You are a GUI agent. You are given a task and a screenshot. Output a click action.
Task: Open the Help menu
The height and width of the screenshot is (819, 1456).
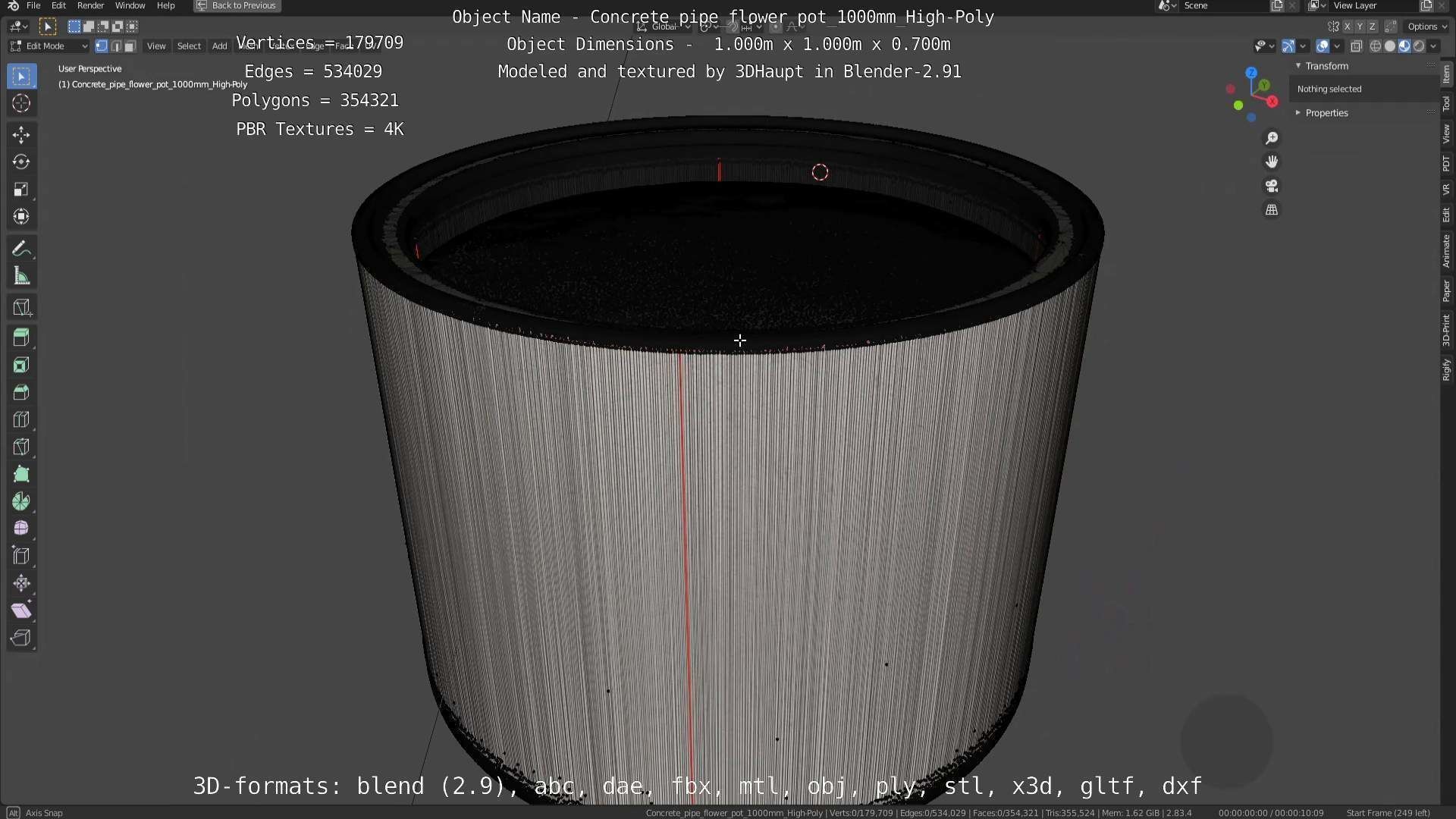165,5
